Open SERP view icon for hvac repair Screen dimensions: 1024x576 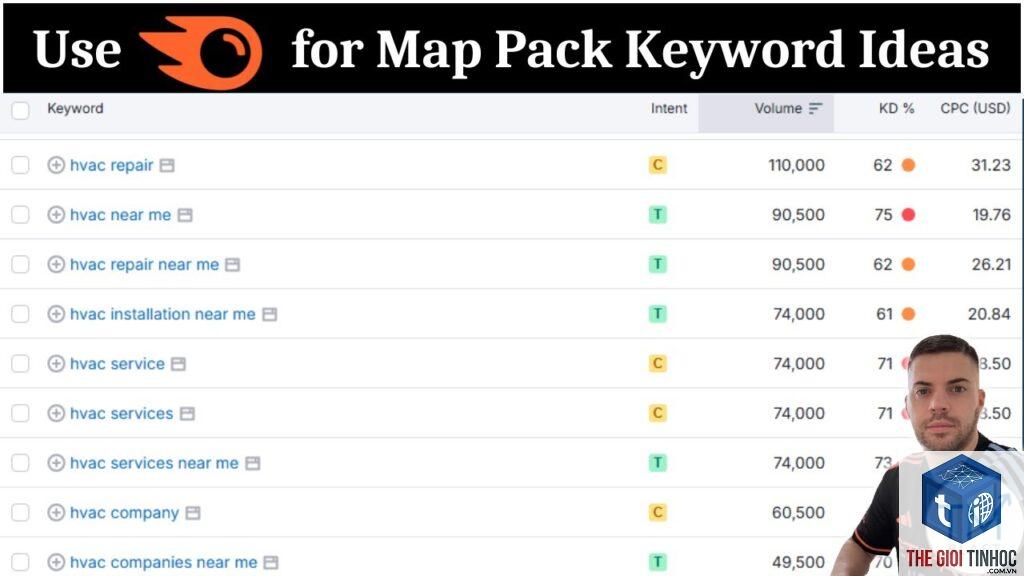tap(167, 165)
